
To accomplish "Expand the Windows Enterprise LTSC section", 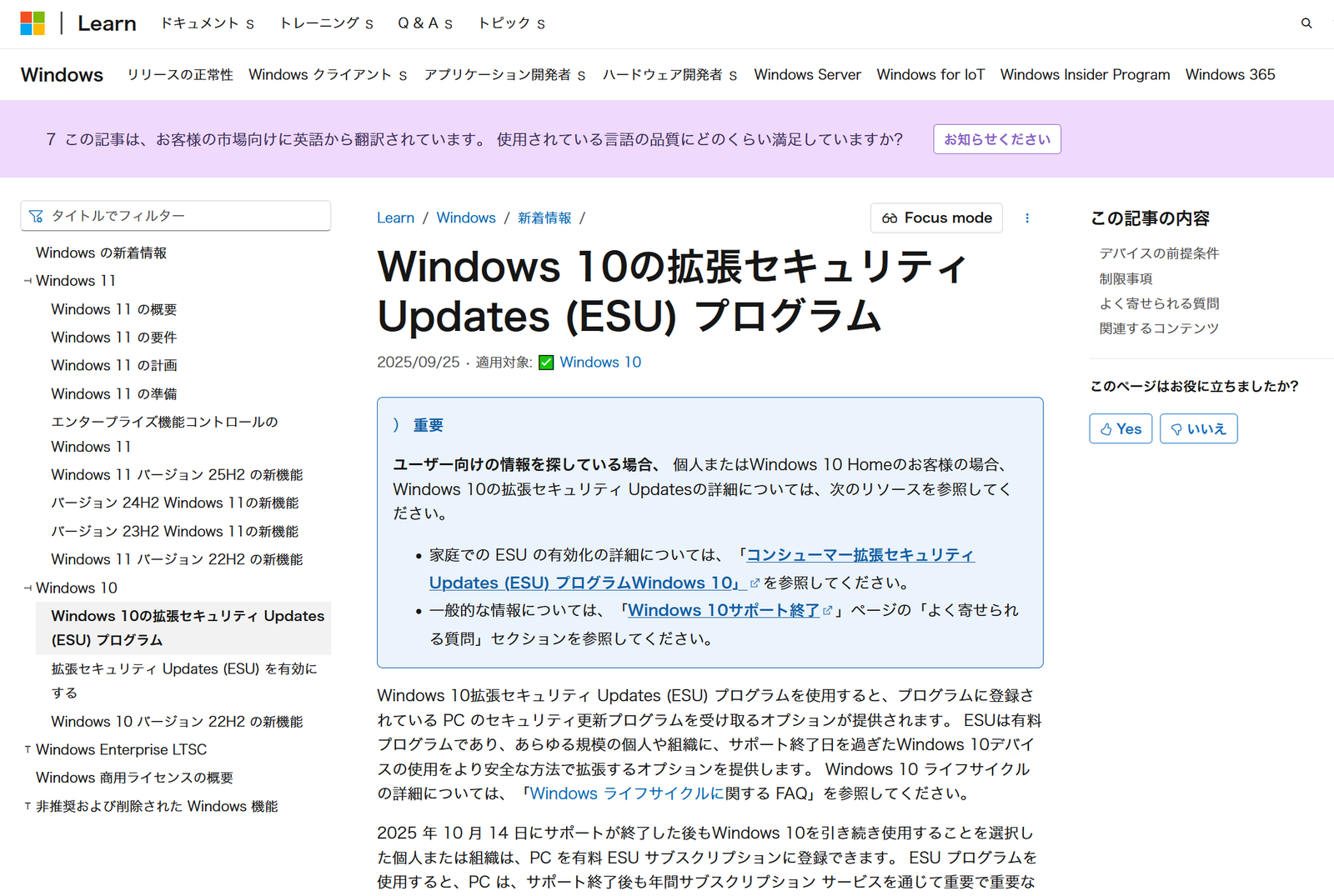I will [28, 750].
